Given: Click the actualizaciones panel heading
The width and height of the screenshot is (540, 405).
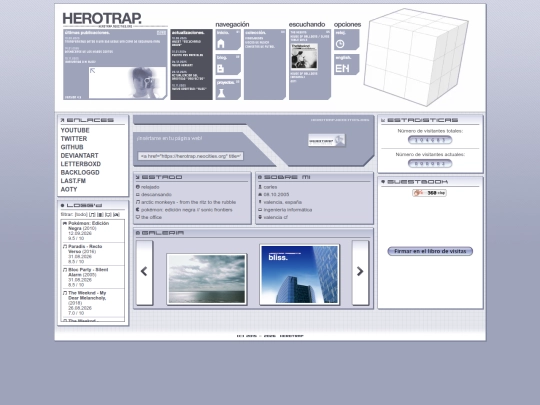Looking at the screenshot, I should [188, 33].
